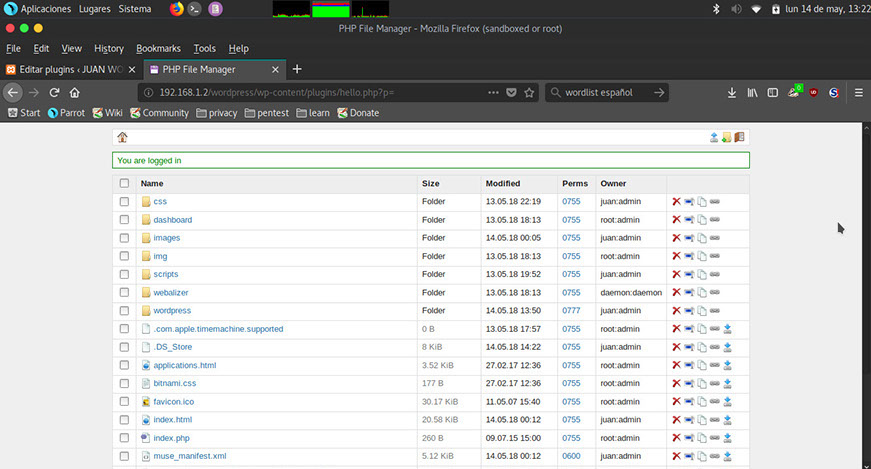Open the Firefox hamburger menu
This screenshot has width=871, height=469.
(858, 92)
